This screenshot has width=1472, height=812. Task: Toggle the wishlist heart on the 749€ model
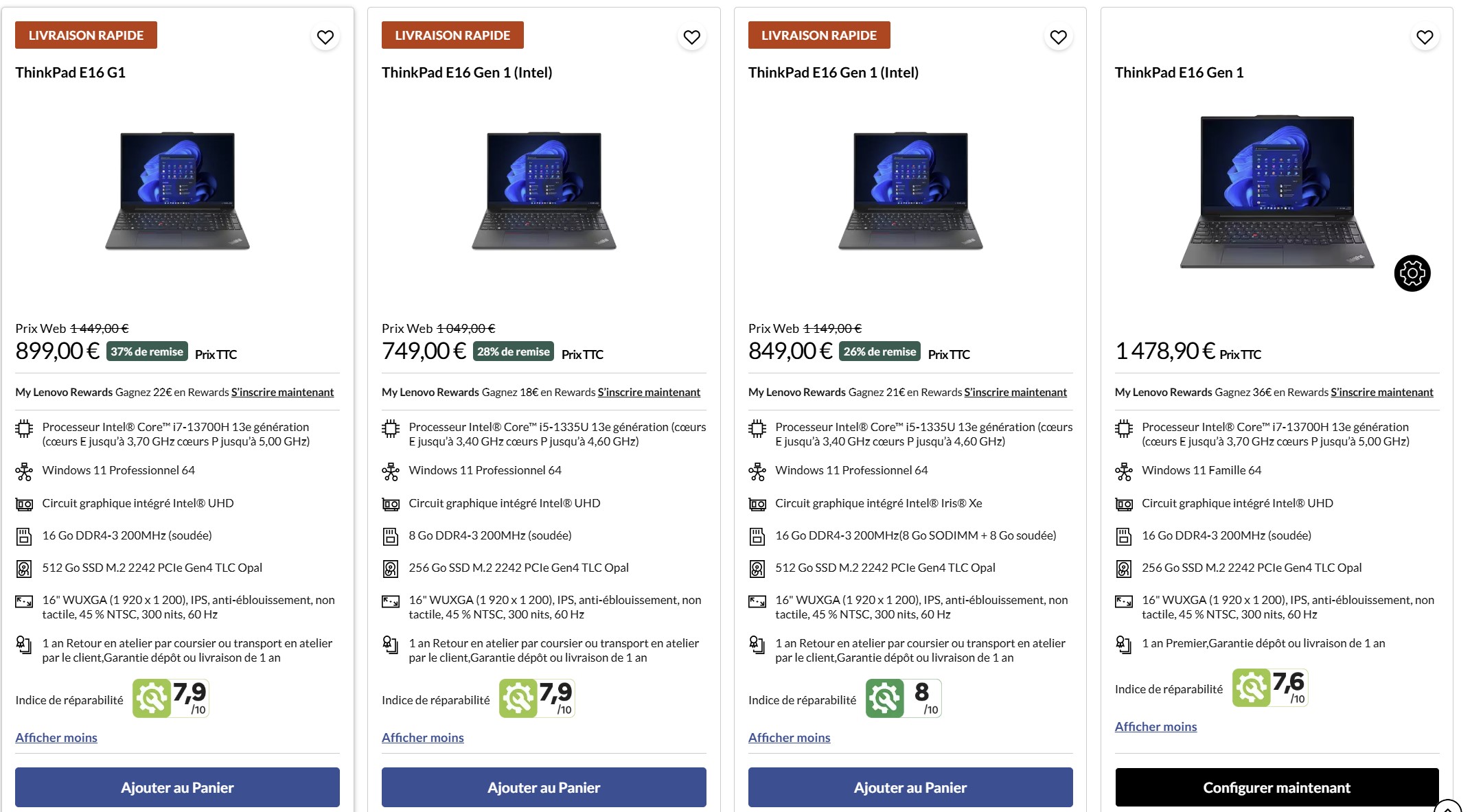(x=692, y=36)
